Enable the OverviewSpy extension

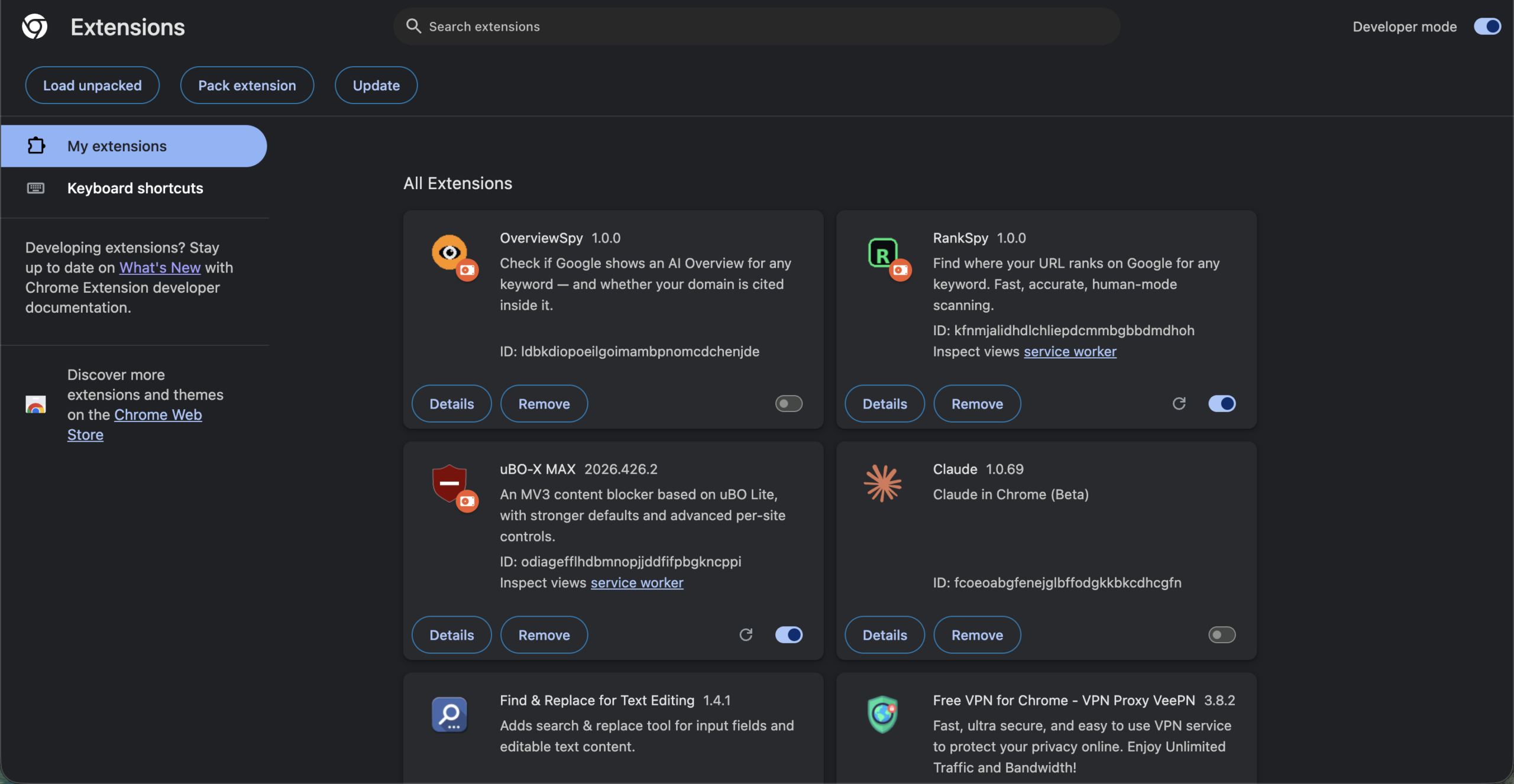tap(789, 403)
